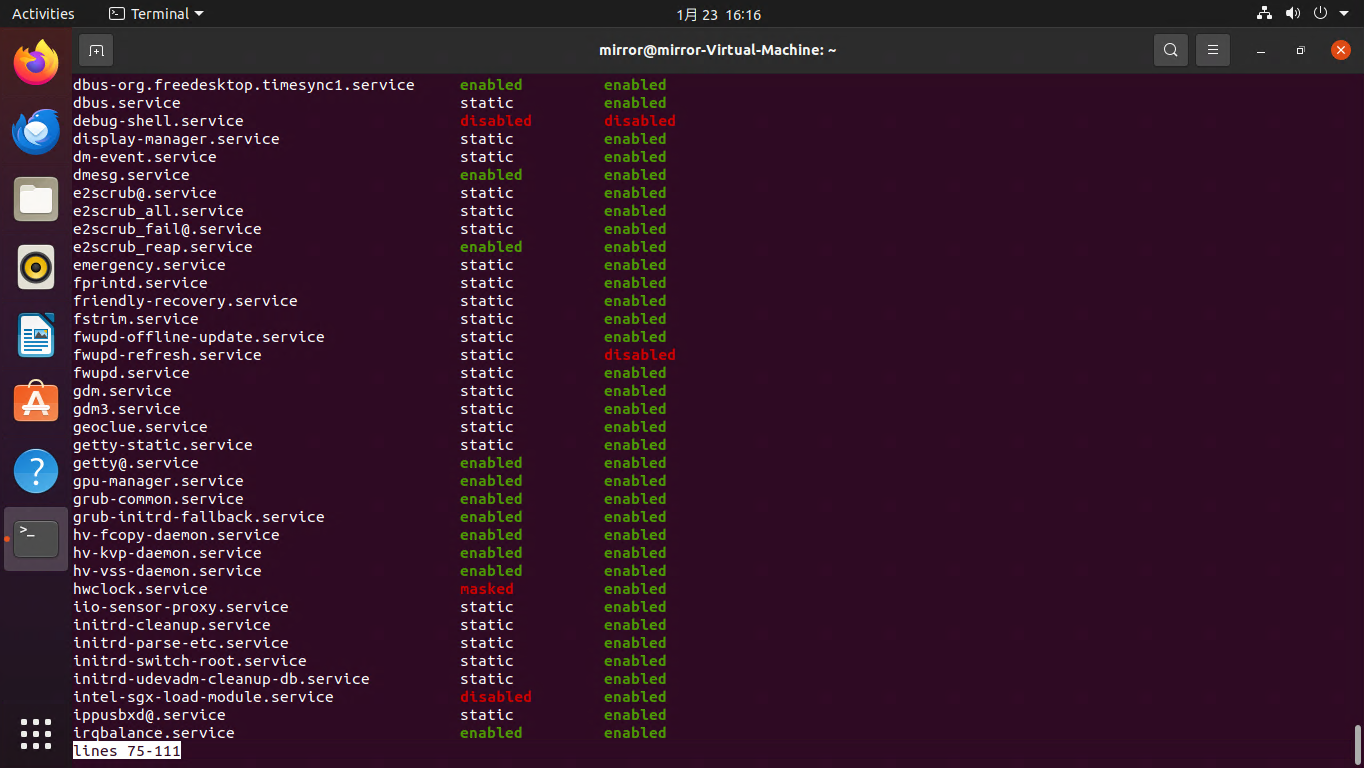
Task: Click iio-sensor-proxy.service entry
Action: 181,607
